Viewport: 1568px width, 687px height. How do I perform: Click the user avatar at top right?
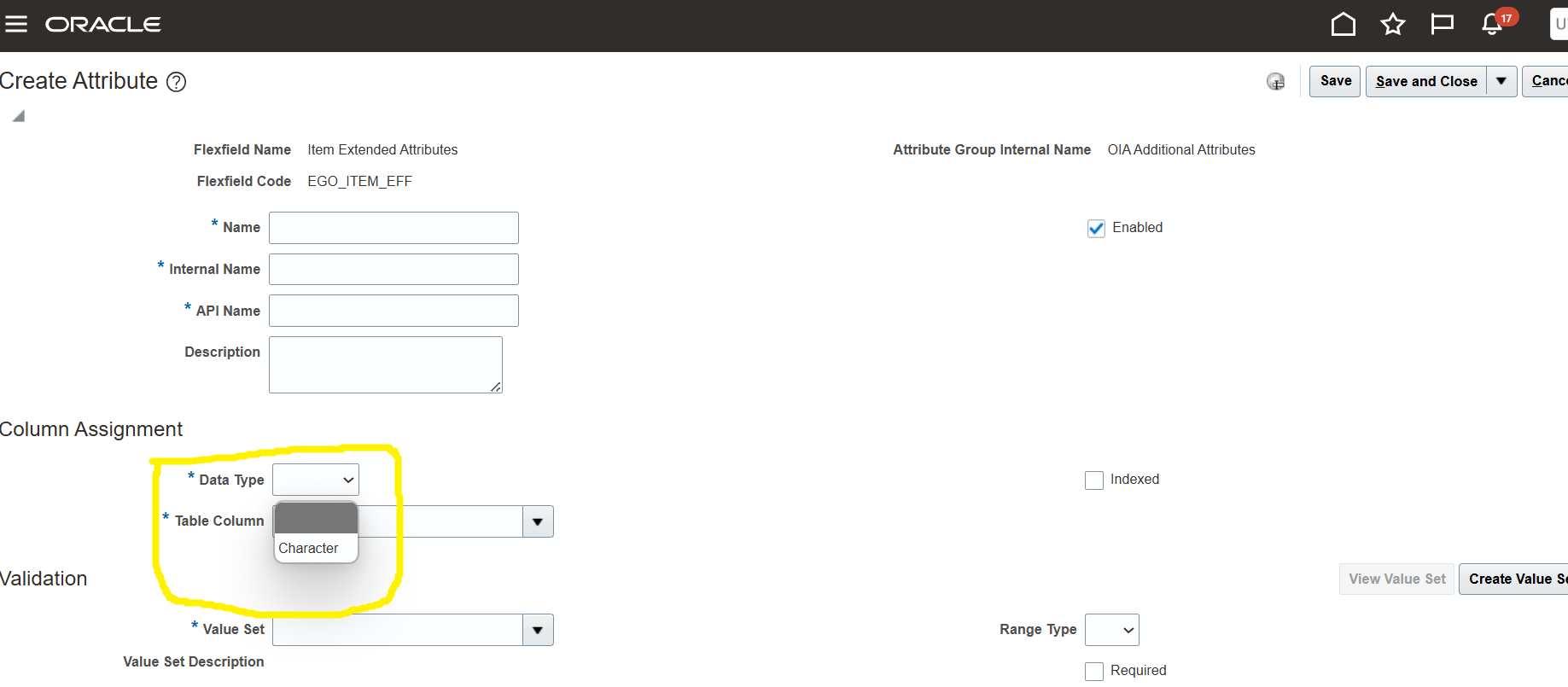pos(1559,24)
